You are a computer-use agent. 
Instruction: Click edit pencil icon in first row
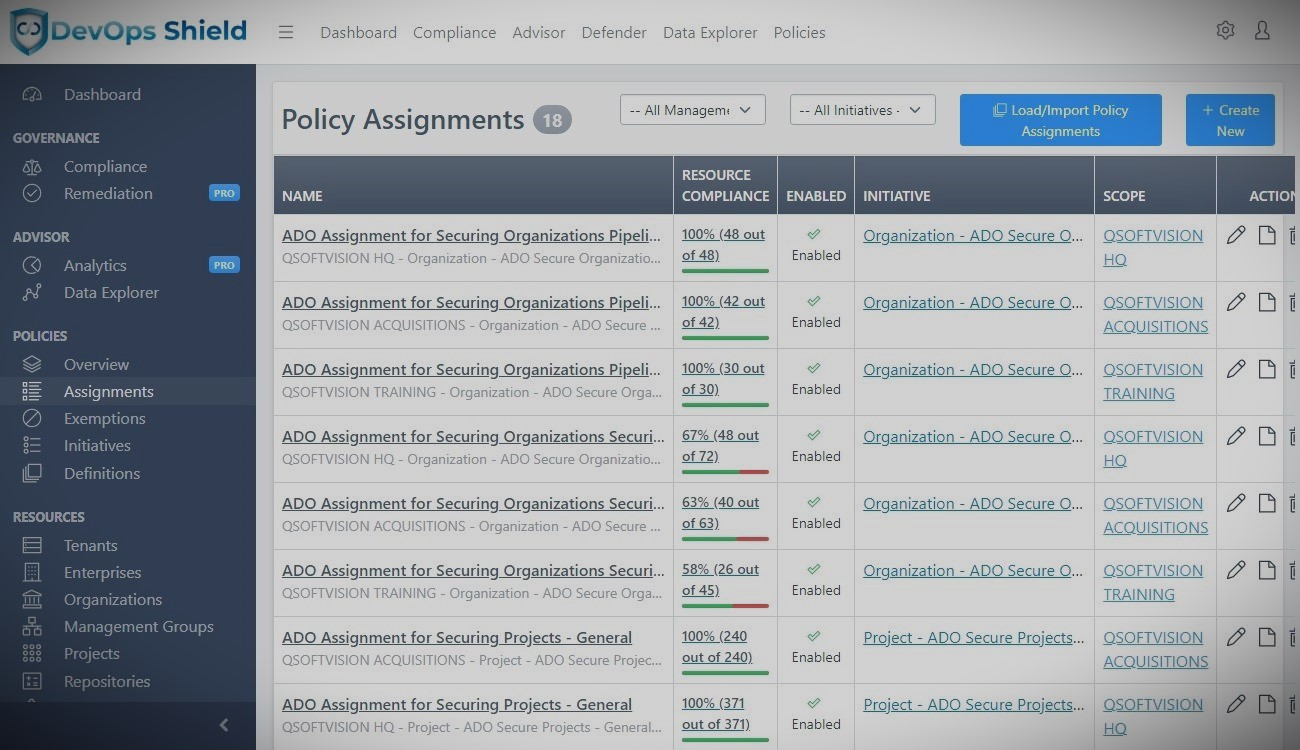point(1236,235)
